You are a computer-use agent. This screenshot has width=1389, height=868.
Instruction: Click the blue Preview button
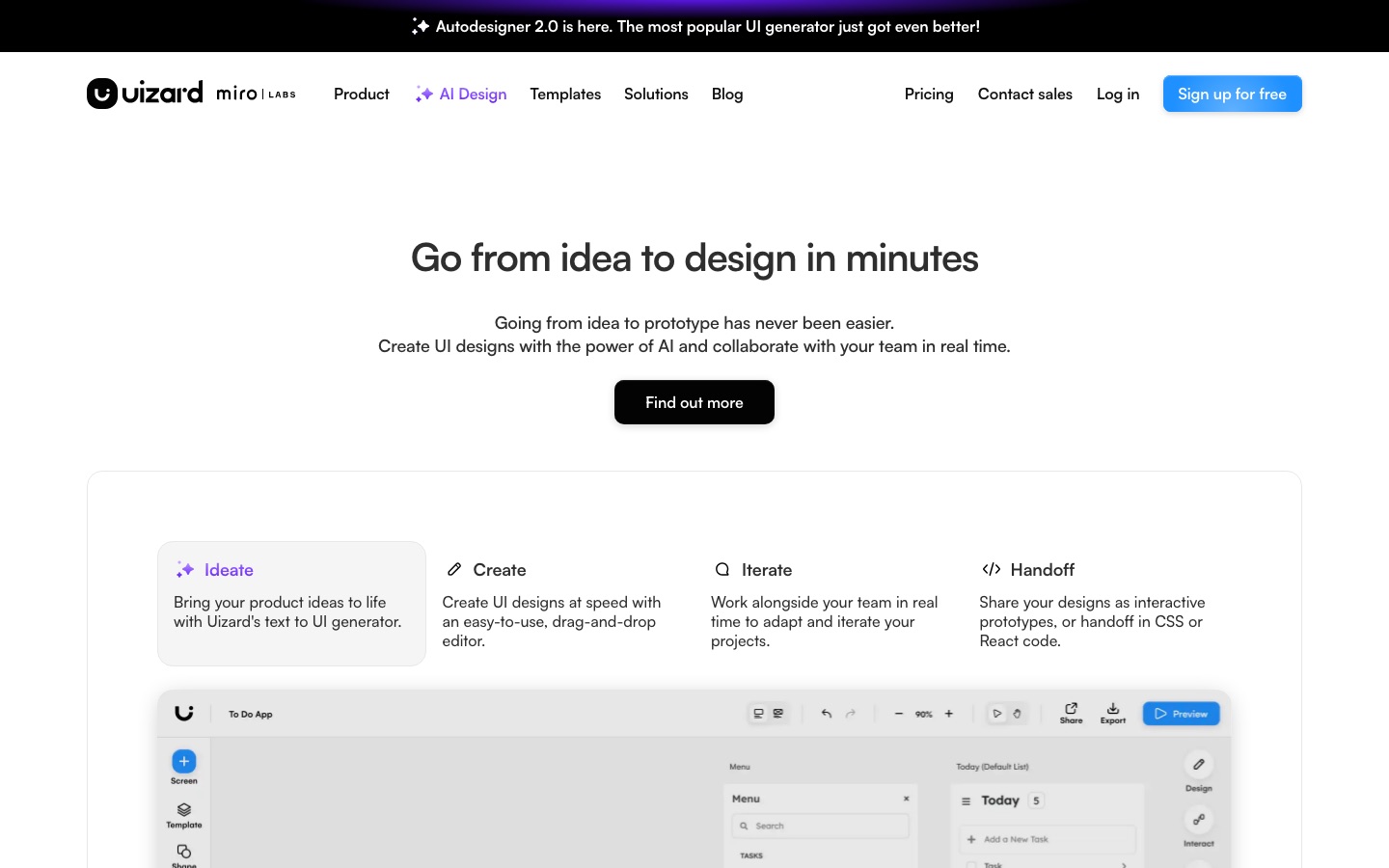coord(1182,714)
